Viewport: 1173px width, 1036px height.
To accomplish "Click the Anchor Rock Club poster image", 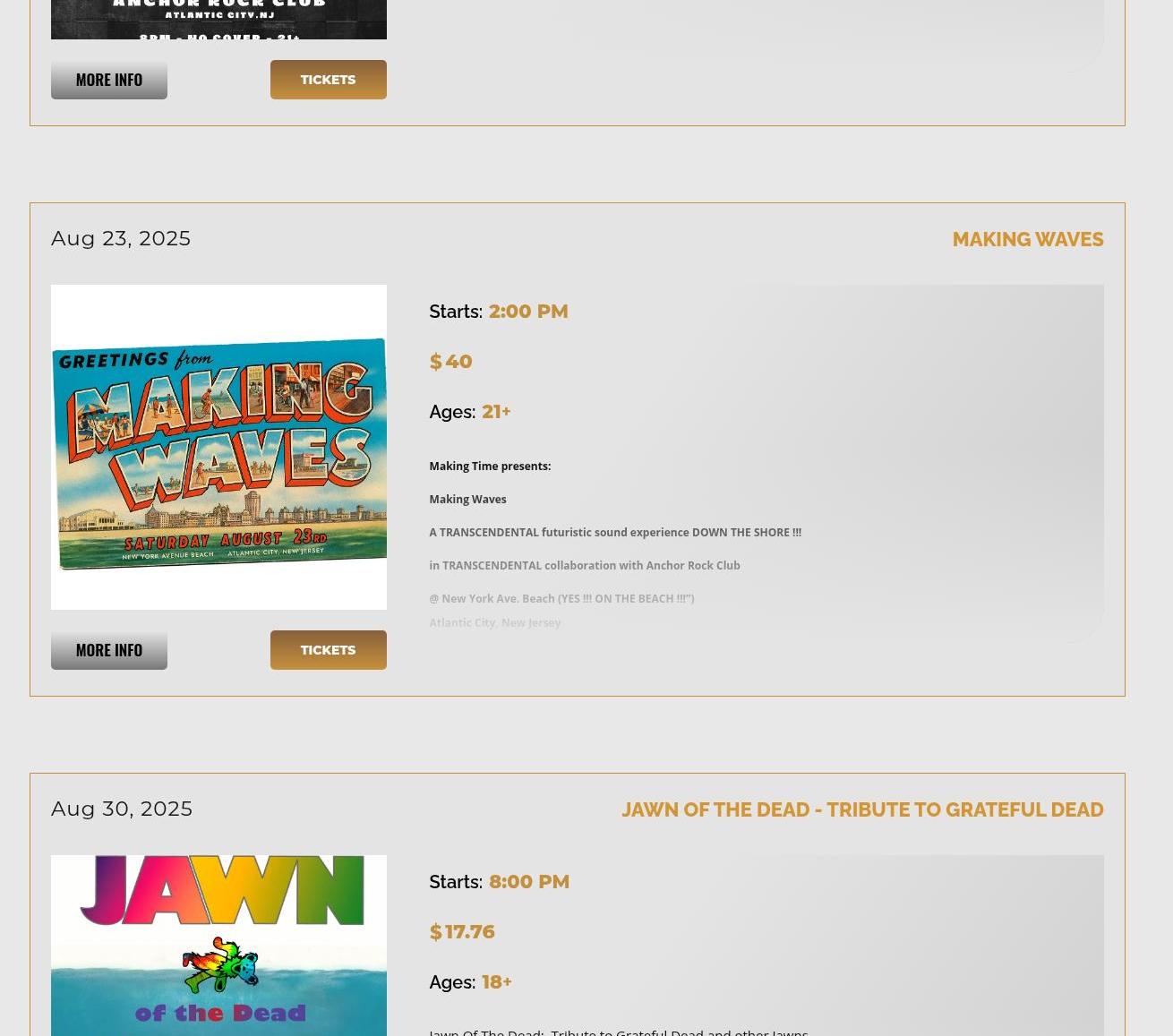I will click(218, 19).
